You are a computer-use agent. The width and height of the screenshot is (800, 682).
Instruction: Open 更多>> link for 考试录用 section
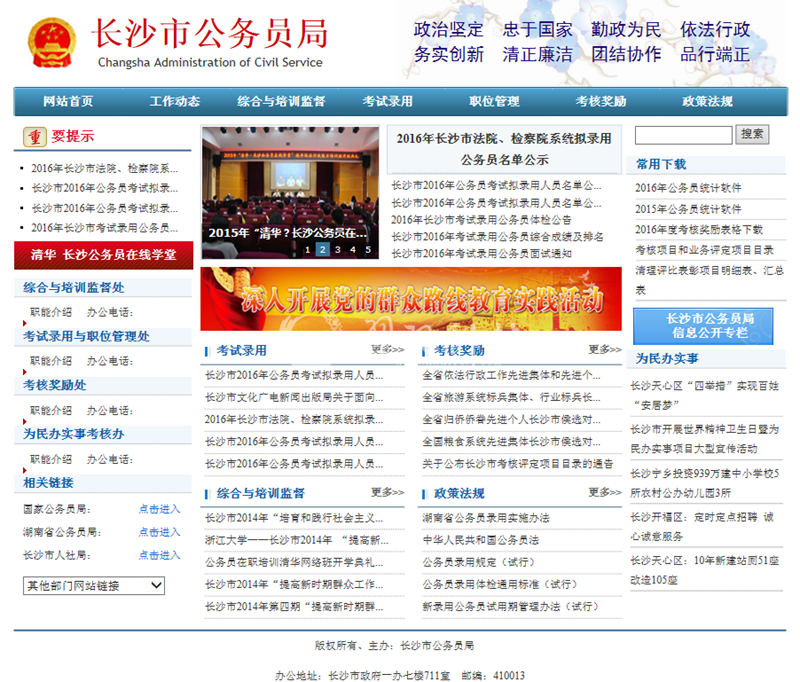tap(388, 349)
